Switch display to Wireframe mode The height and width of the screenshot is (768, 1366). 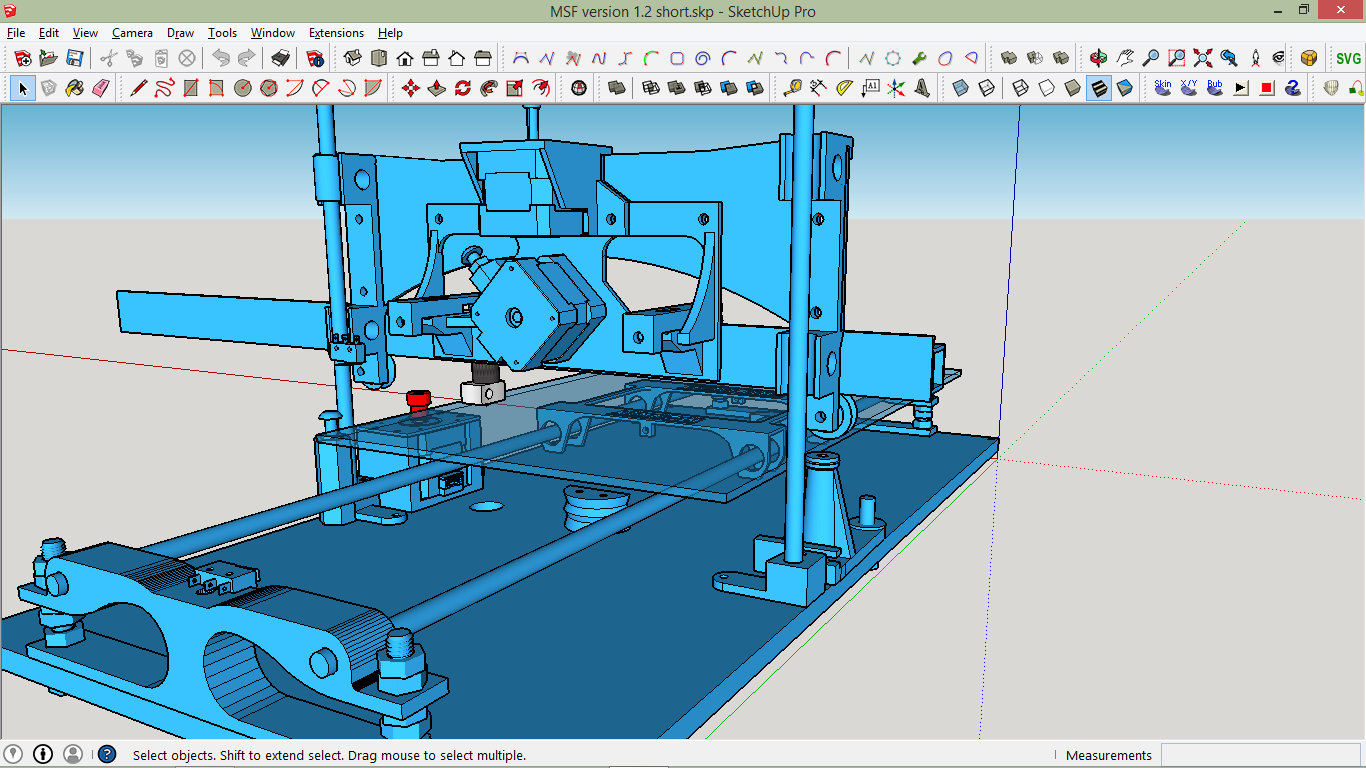pyautogui.click(x=1020, y=88)
